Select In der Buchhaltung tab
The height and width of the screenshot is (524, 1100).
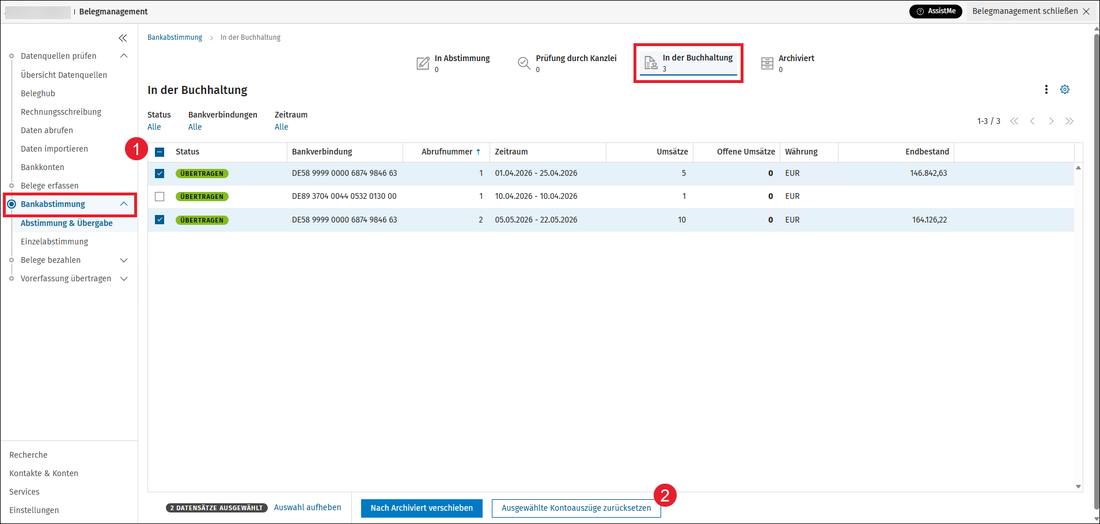point(689,63)
